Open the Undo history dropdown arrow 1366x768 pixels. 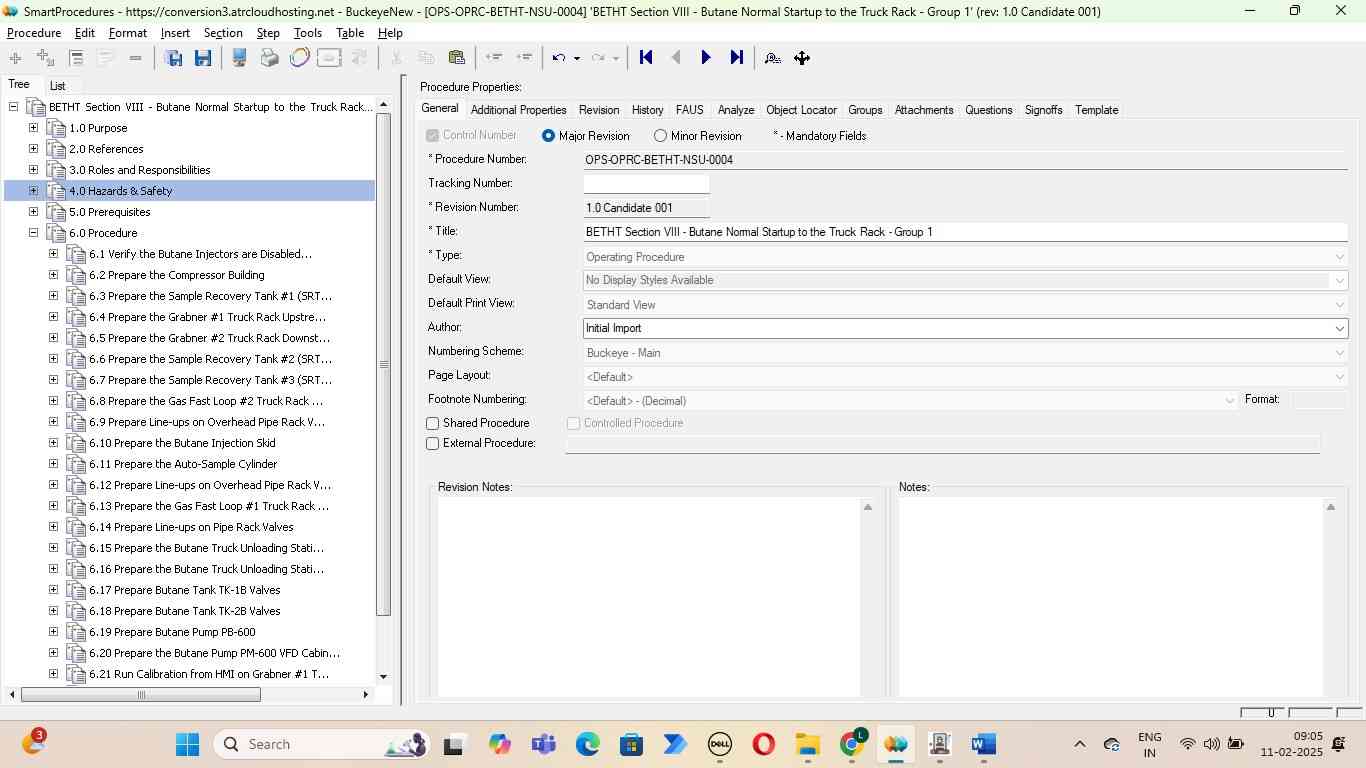pyautogui.click(x=577, y=58)
